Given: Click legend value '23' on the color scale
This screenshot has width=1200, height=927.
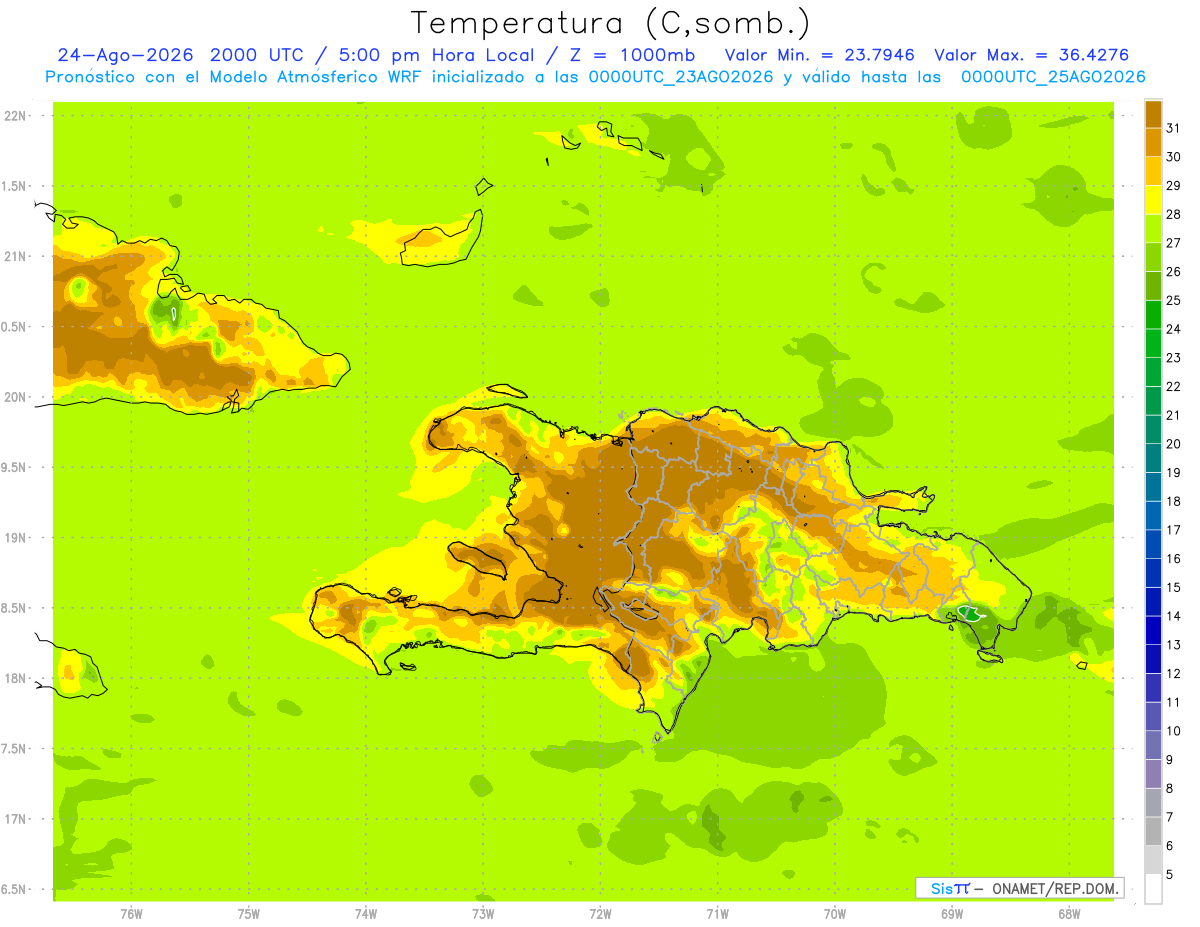Looking at the screenshot, I should click(x=1173, y=358).
